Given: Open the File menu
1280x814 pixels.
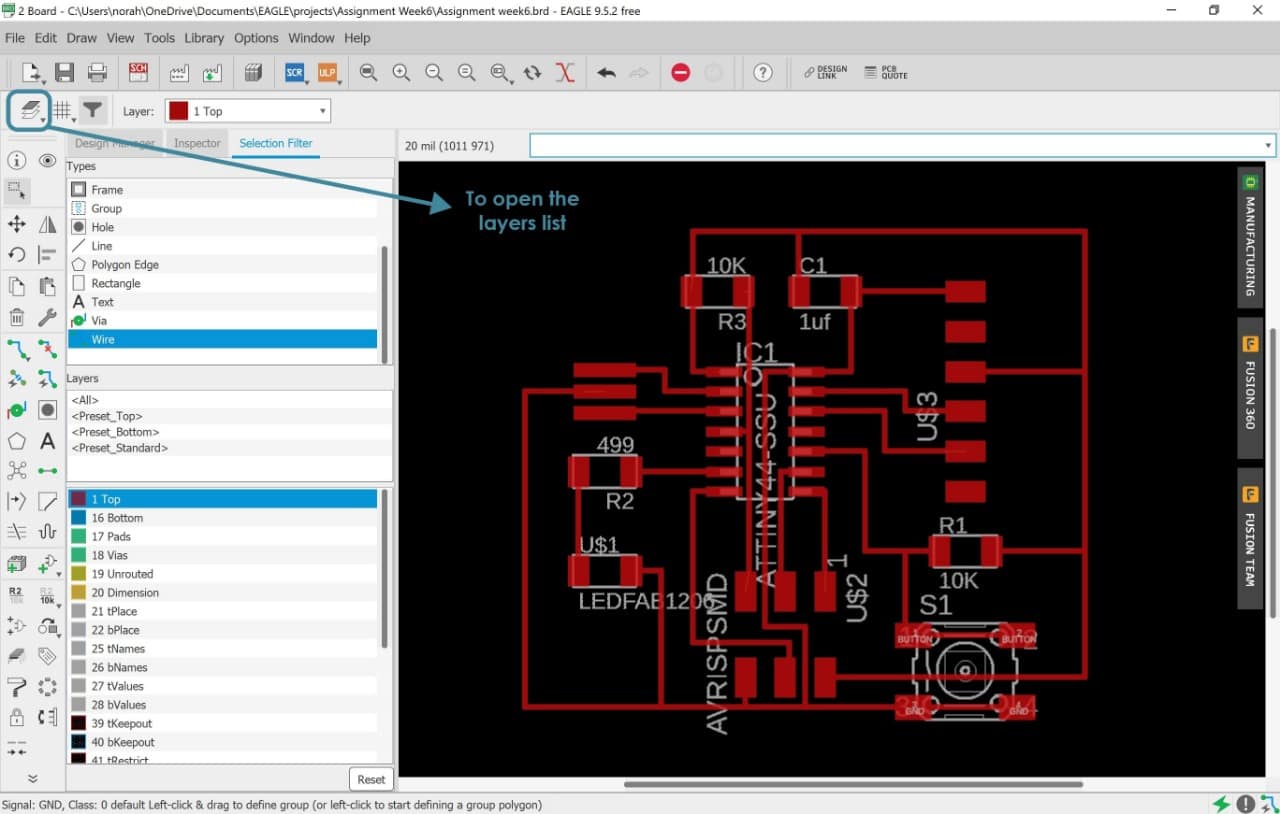Looking at the screenshot, I should 15,38.
